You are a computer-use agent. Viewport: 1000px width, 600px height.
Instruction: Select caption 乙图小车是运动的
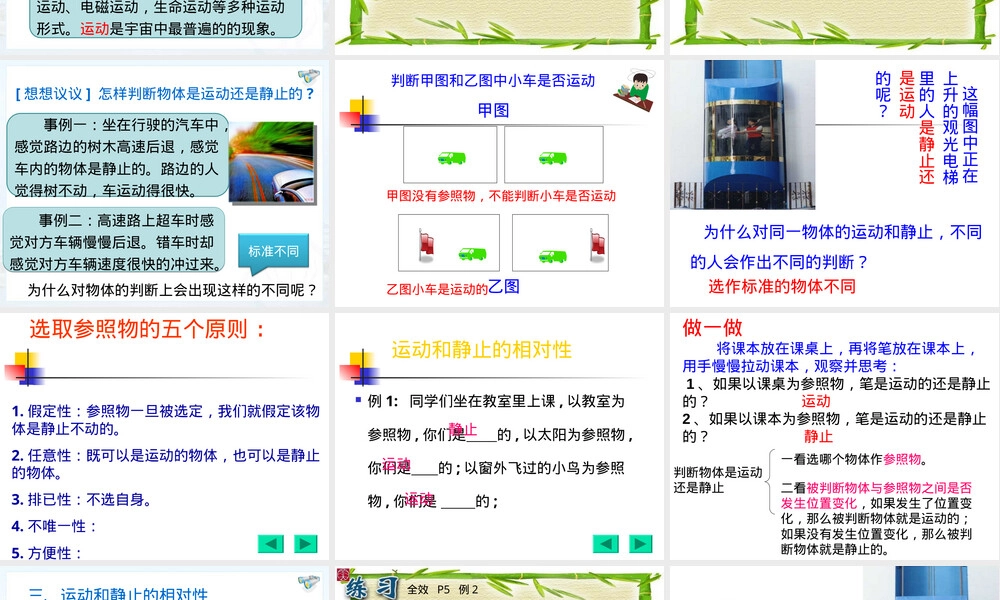437,289
